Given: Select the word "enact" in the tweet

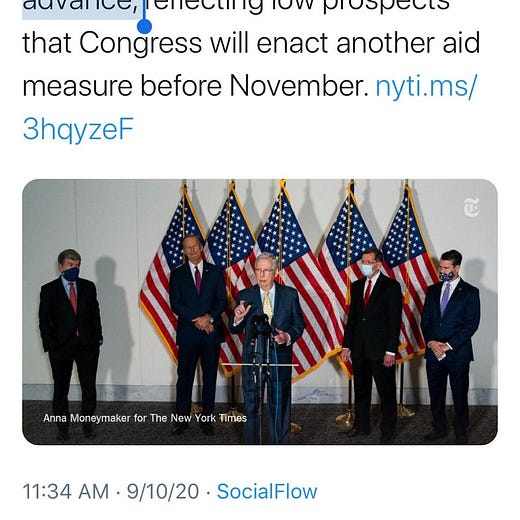Looking at the screenshot, I should (x=292, y=43).
